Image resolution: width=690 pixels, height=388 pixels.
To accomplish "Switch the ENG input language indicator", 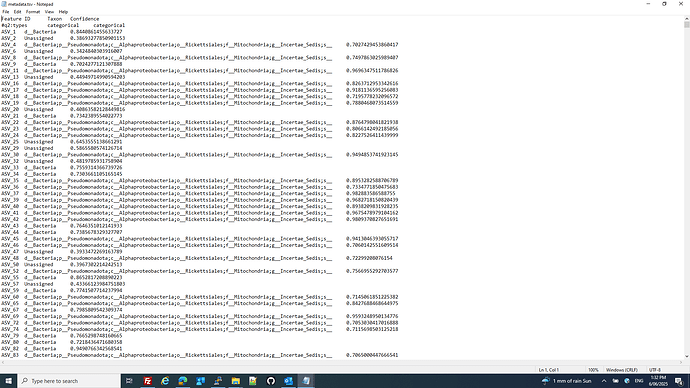I will [x=639, y=381].
